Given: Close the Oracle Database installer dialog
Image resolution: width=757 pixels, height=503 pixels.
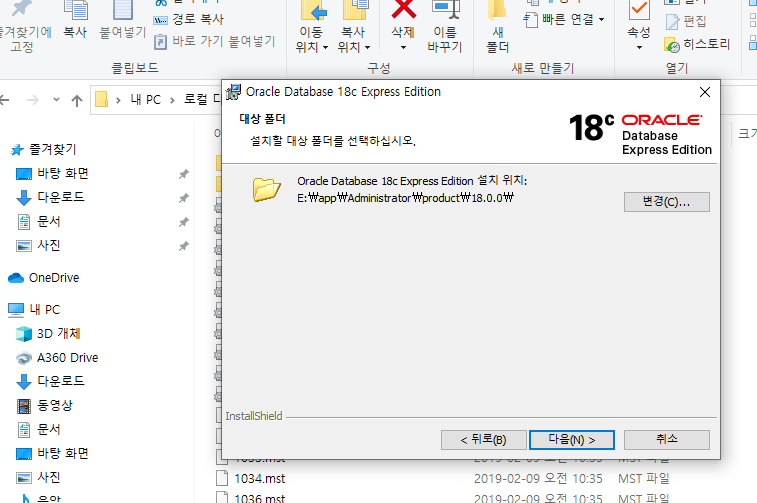Looking at the screenshot, I should (x=705, y=92).
